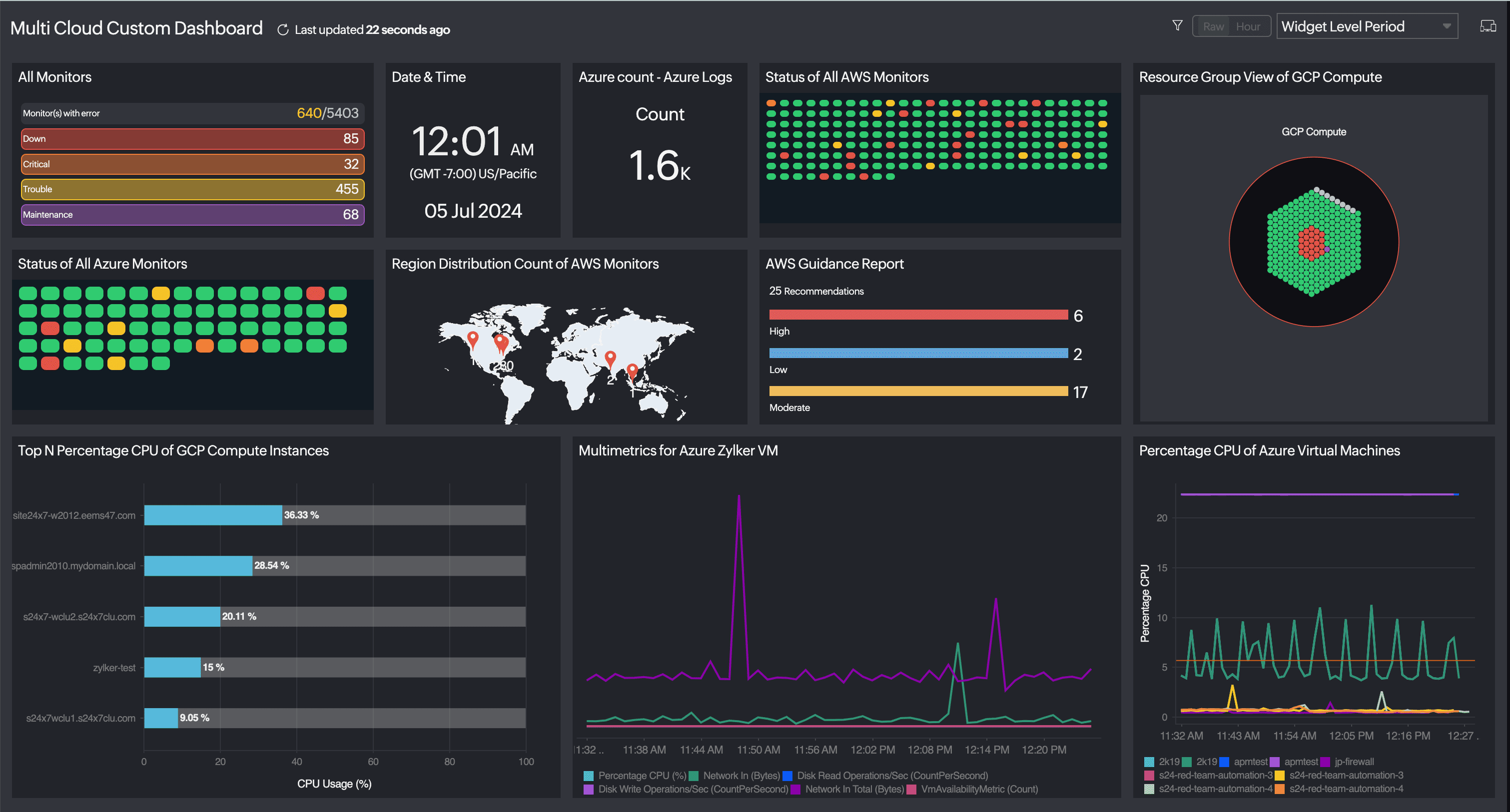The width and height of the screenshot is (1510, 812).
Task: Select Raw data mode
Action: [1213, 26]
